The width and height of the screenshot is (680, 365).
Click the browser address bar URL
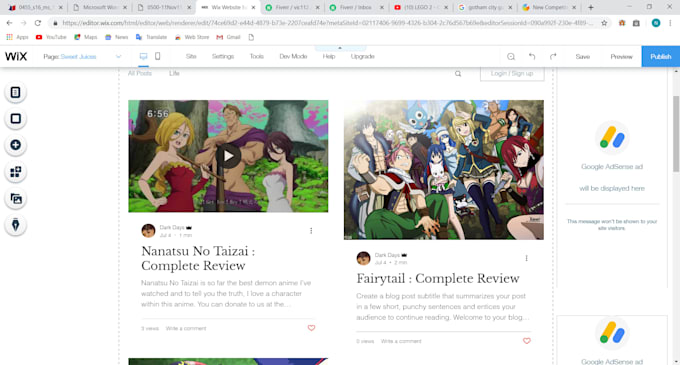[327, 23]
